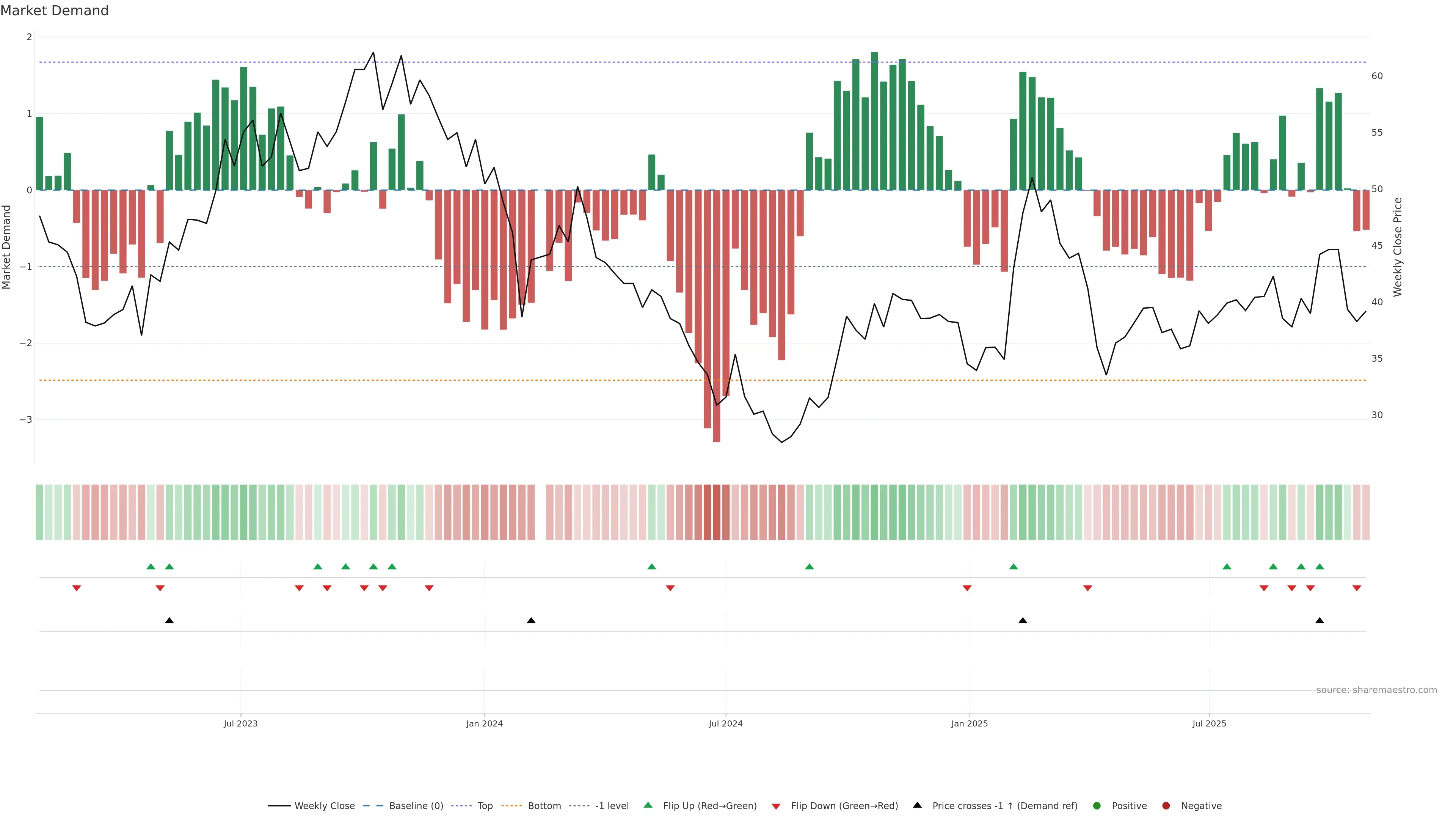Click the leftmost red Flip Down marker
The height and width of the screenshot is (819, 1456).
click(x=76, y=588)
